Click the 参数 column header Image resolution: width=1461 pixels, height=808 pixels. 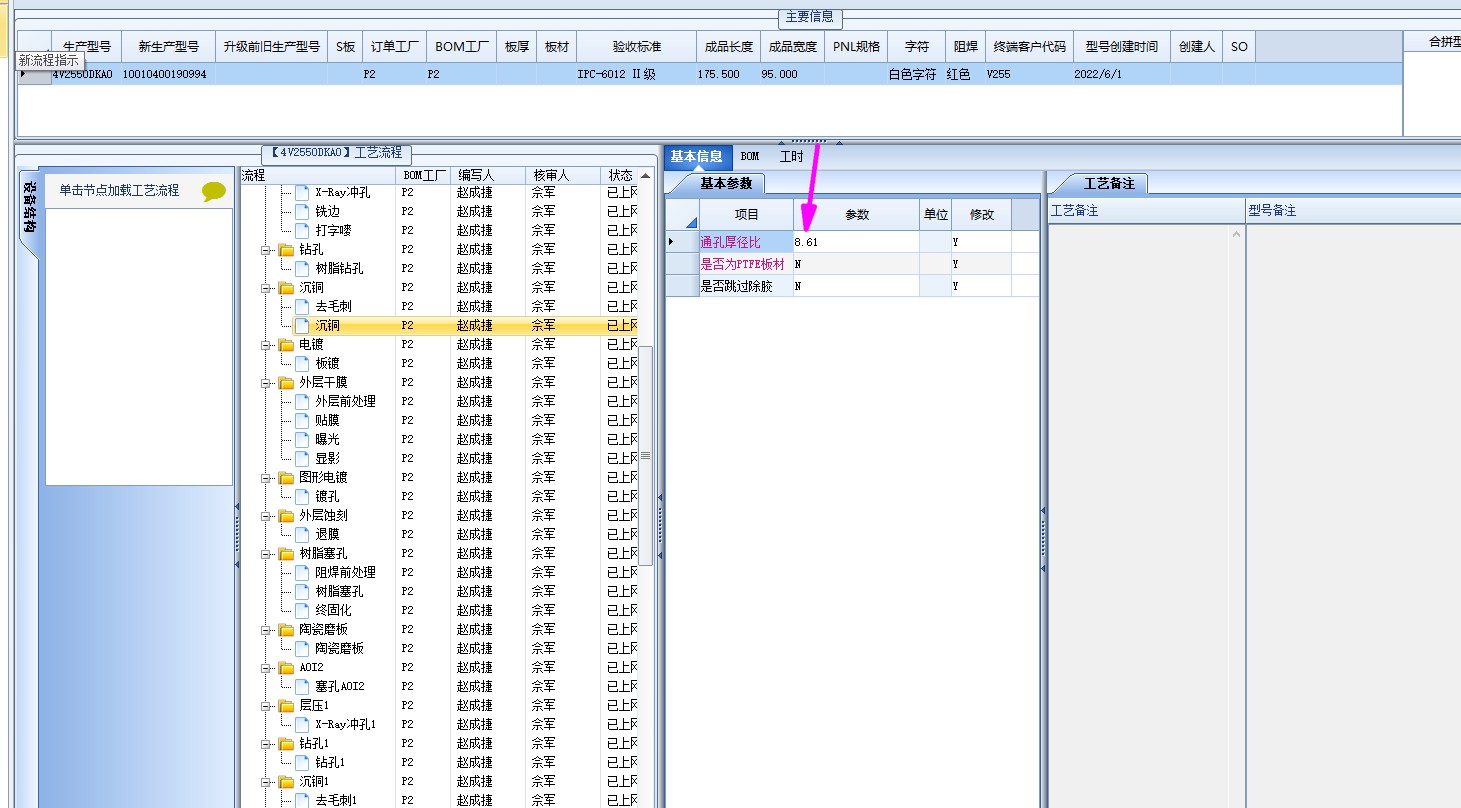857,215
